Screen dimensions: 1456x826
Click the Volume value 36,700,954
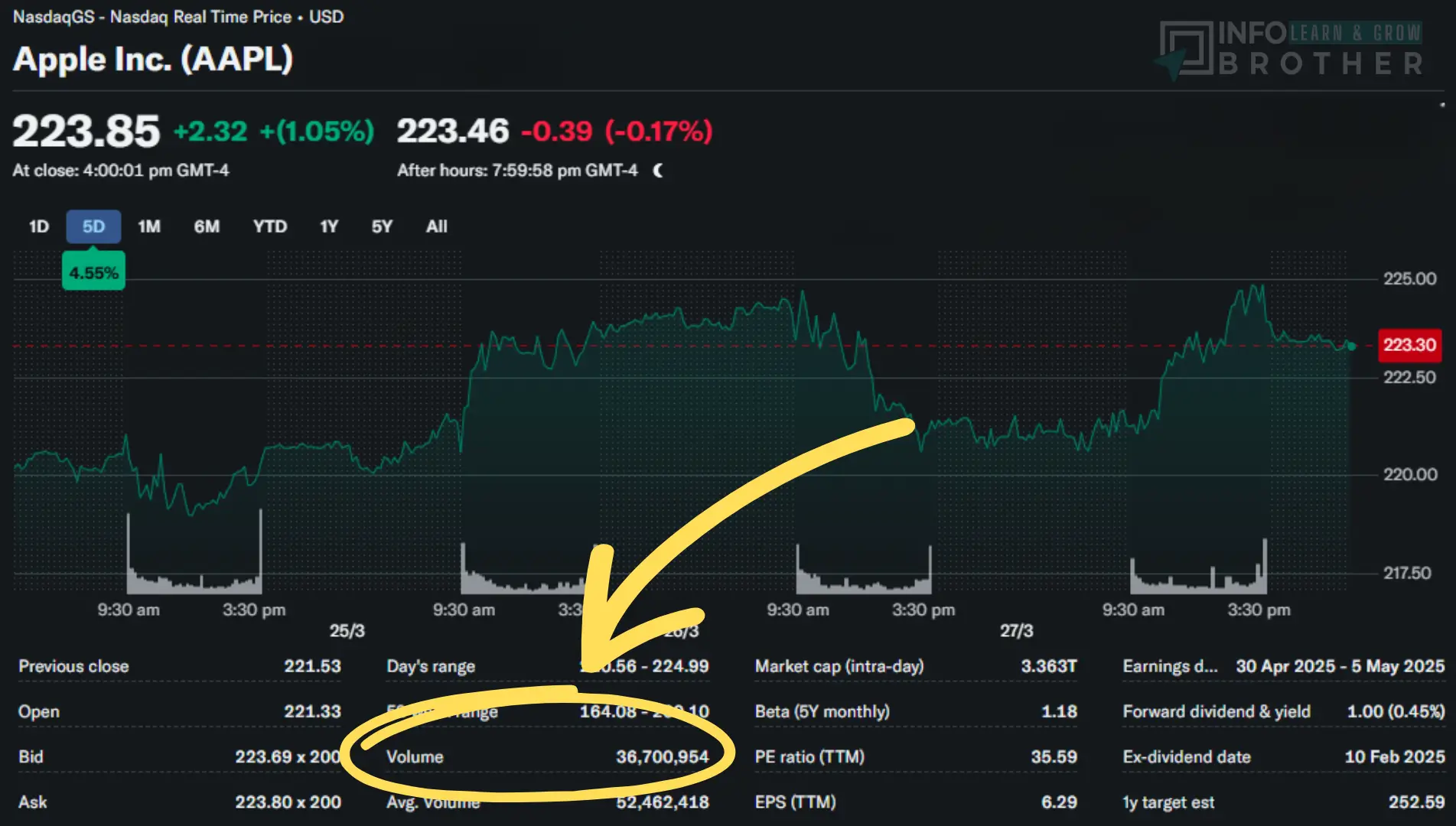(x=663, y=756)
